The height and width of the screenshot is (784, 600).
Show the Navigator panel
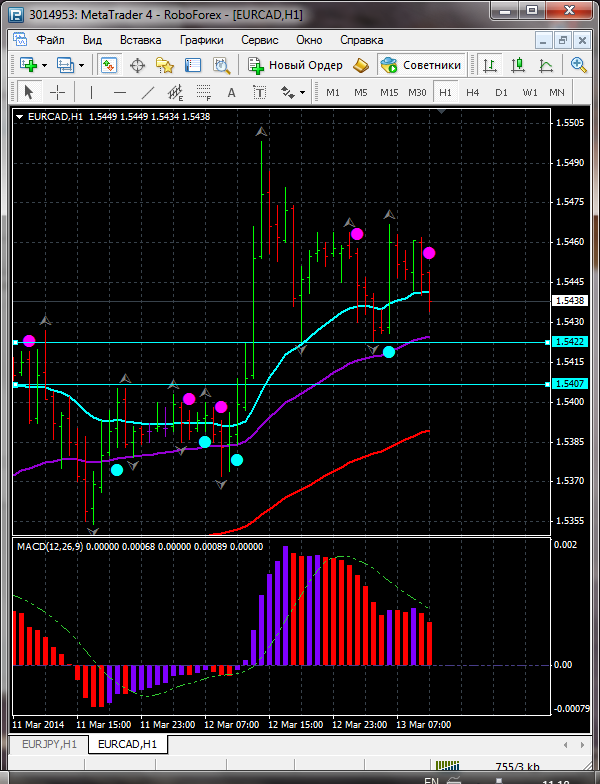(164, 65)
